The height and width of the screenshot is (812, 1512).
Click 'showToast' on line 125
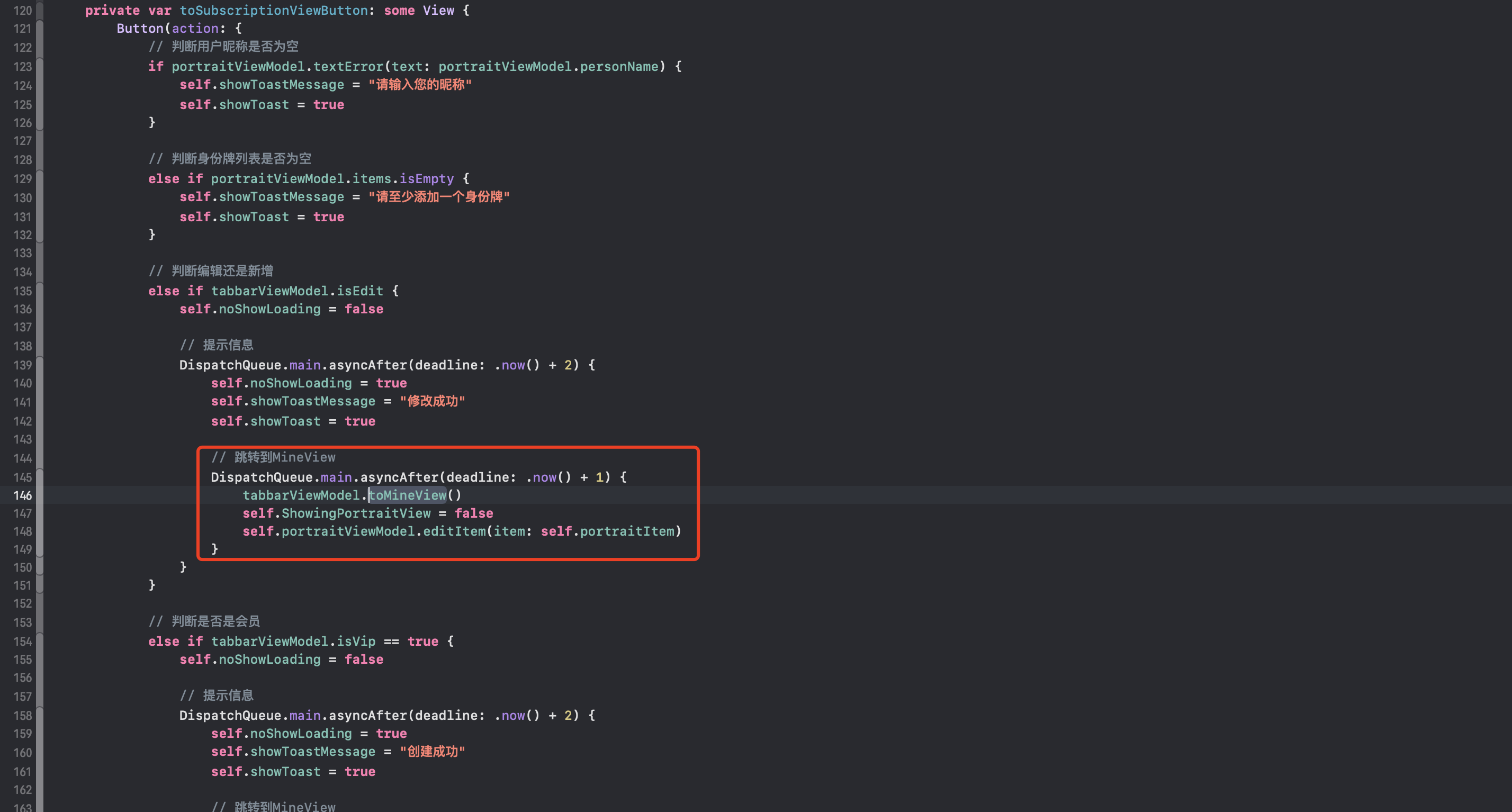254,104
